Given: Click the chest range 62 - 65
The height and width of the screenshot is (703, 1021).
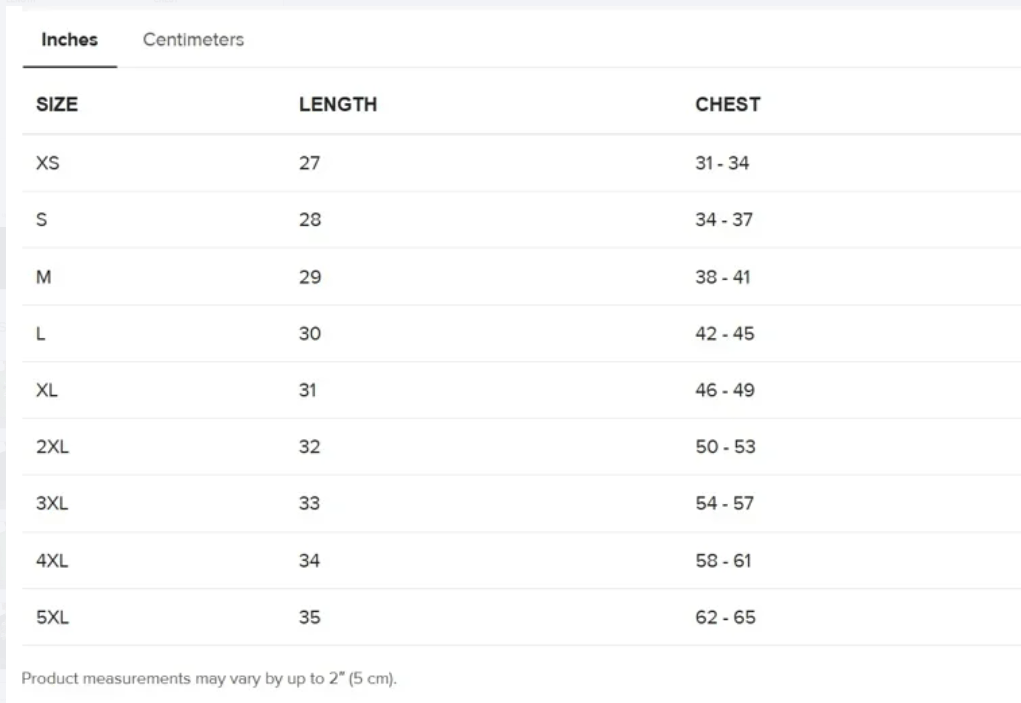Looking at the screenshot, I should pyautogui.click(x=725, y=618).
